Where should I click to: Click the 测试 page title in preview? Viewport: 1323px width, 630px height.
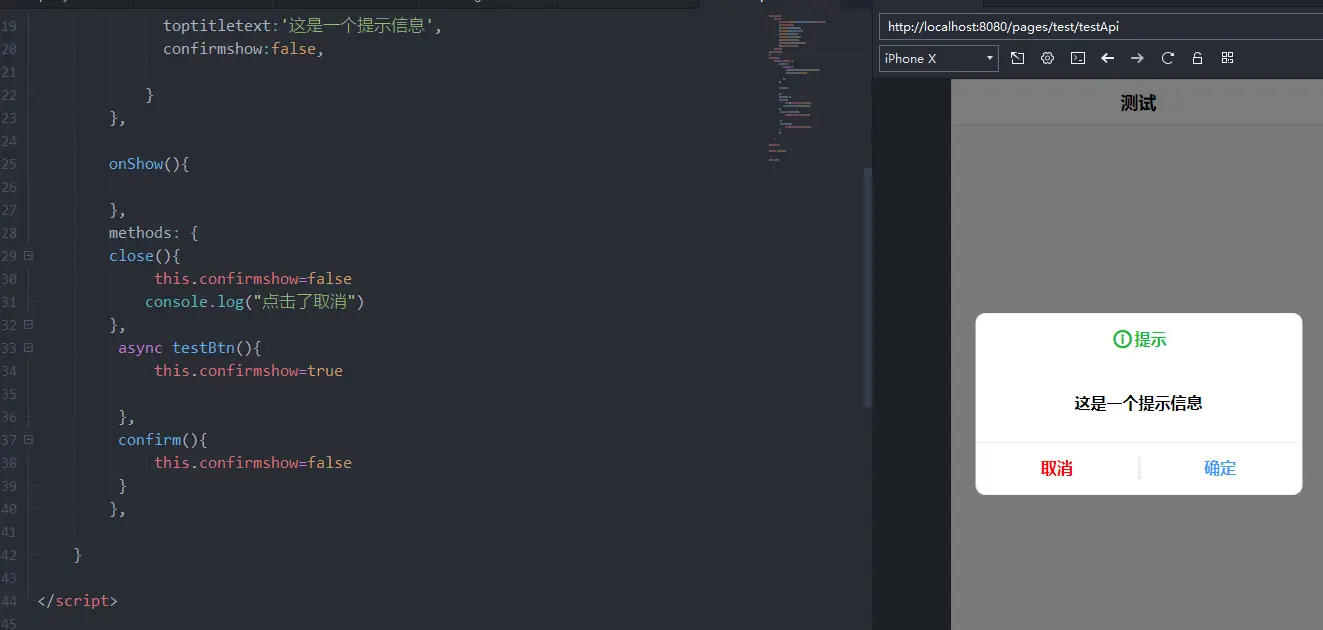click(1138, 103)
